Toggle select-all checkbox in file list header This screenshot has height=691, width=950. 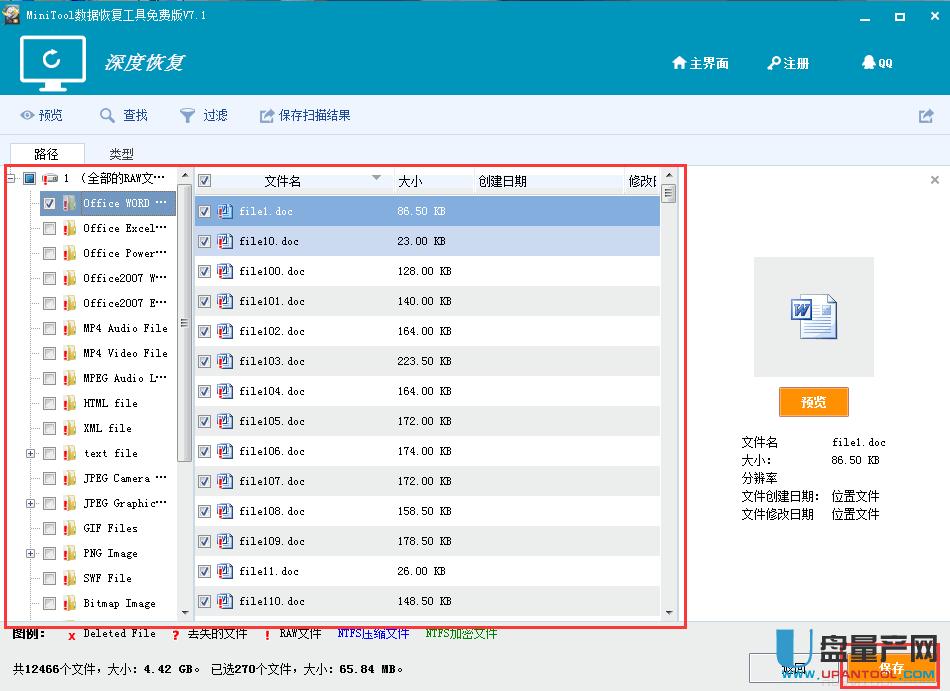point(205,181)
